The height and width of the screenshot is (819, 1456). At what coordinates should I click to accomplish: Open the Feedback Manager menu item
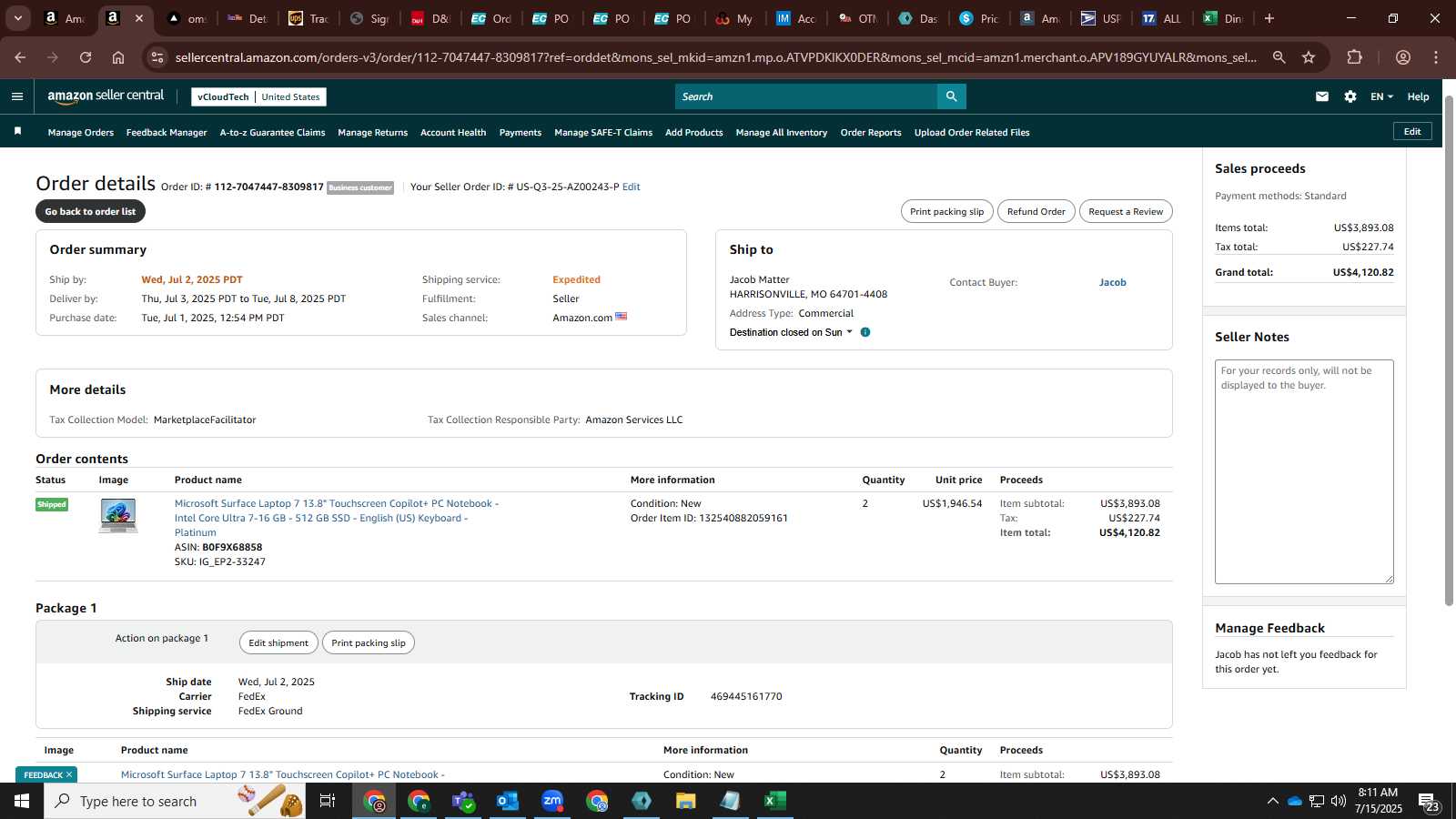pyautogui.click(x=167, y=133)
